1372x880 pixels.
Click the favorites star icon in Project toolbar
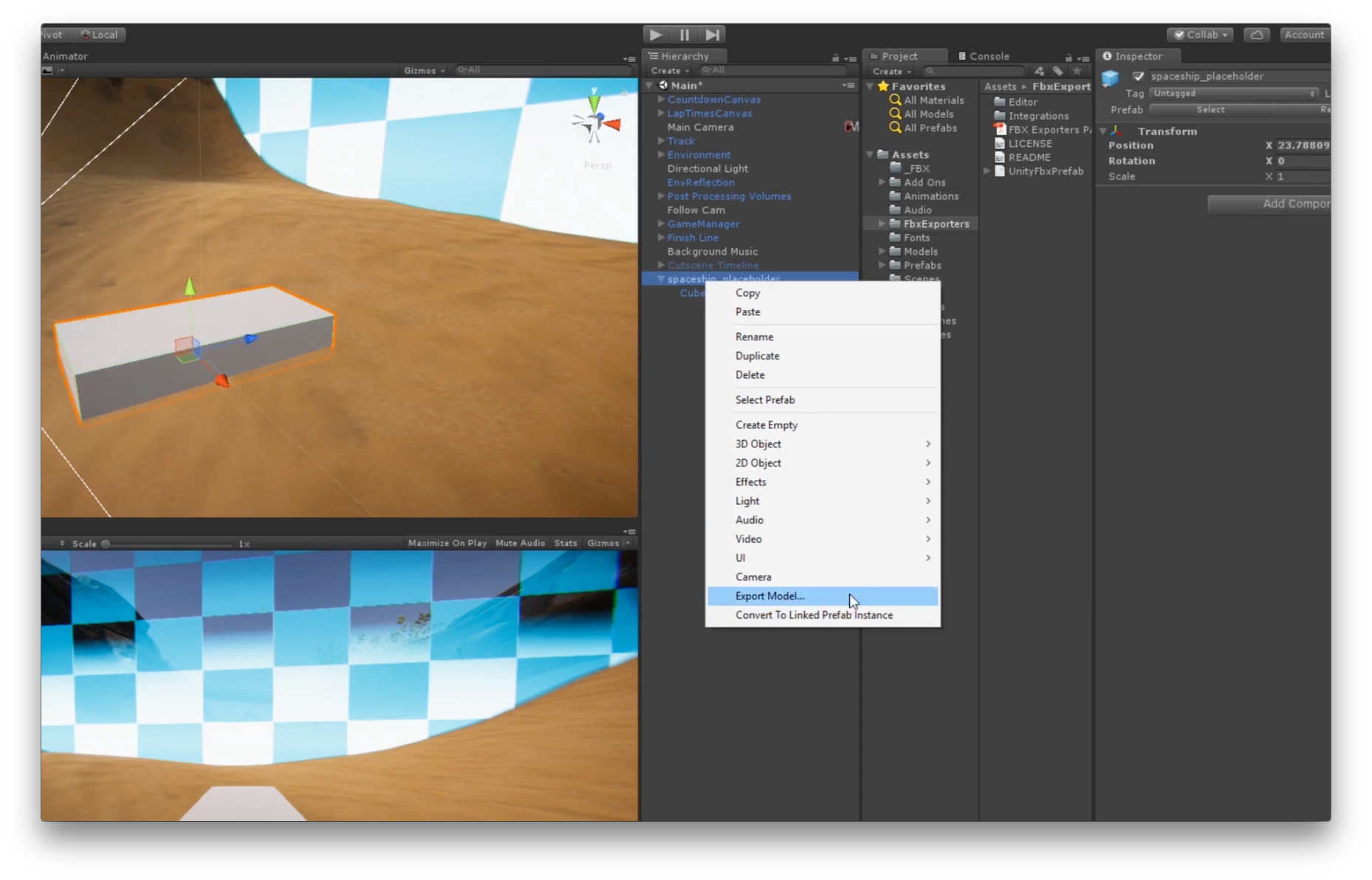coord(1077,71)
